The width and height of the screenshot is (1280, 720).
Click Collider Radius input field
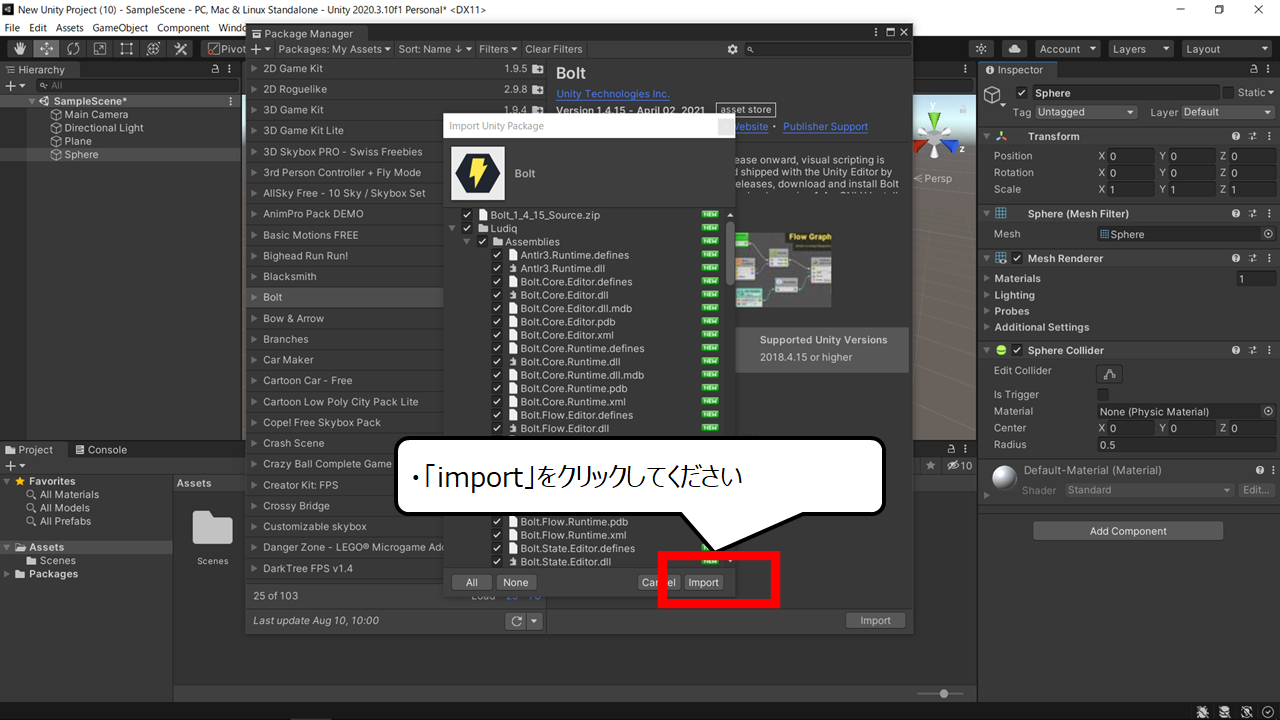click(1185, 445)
